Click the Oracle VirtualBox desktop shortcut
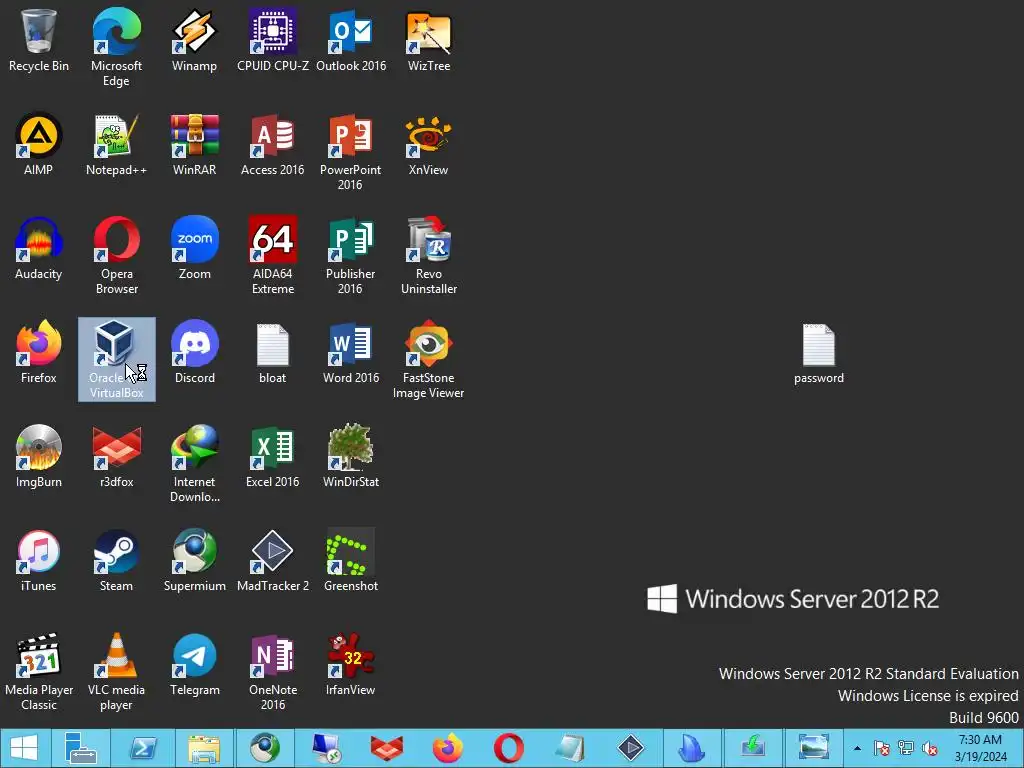Image resolution: width=1024 pixels, height=768 pixels. coord(116,359)
